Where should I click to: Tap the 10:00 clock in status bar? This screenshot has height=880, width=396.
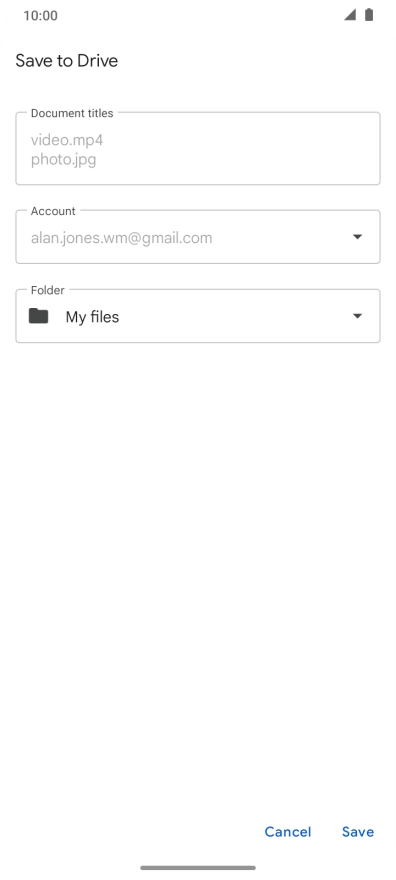[x=40, y=16]
